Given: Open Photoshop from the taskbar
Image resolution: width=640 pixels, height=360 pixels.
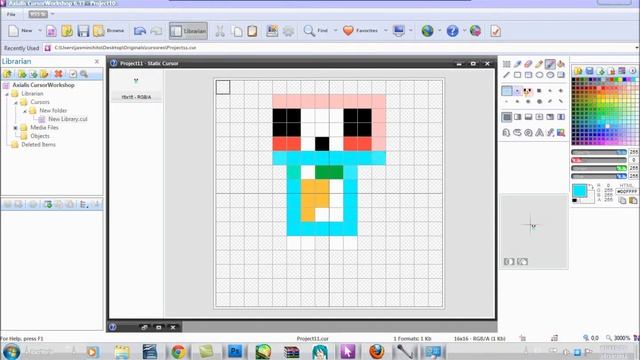Looking at the screenshot, I should 235,351.
